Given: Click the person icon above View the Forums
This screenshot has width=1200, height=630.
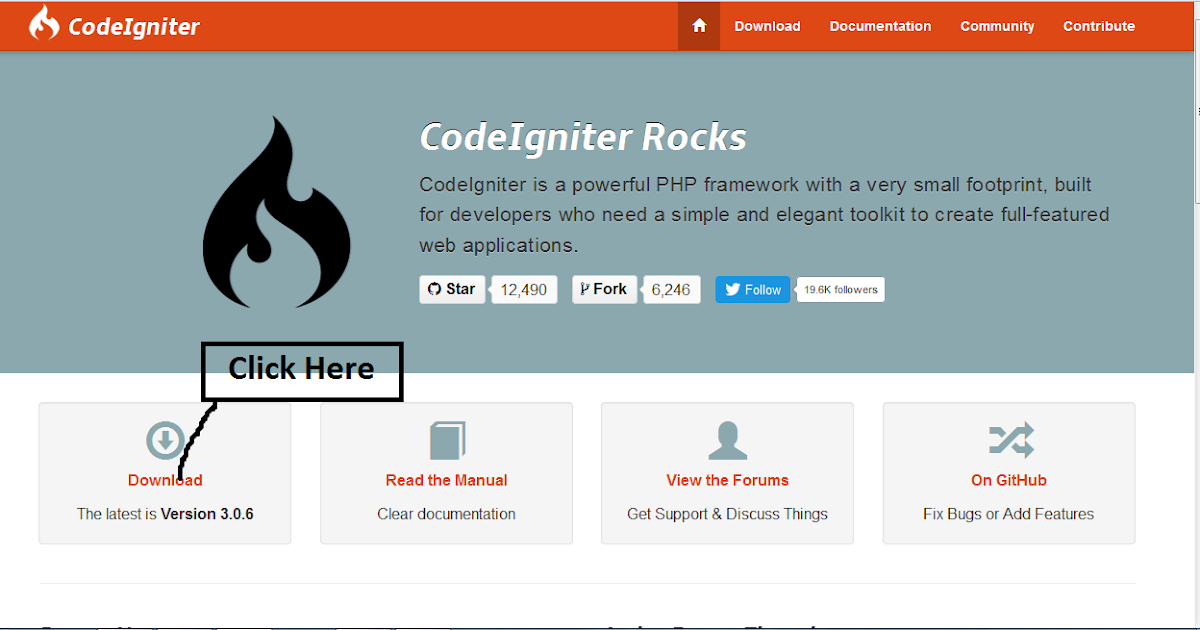Looking at the screenshot, I should [x=727, y=440].
